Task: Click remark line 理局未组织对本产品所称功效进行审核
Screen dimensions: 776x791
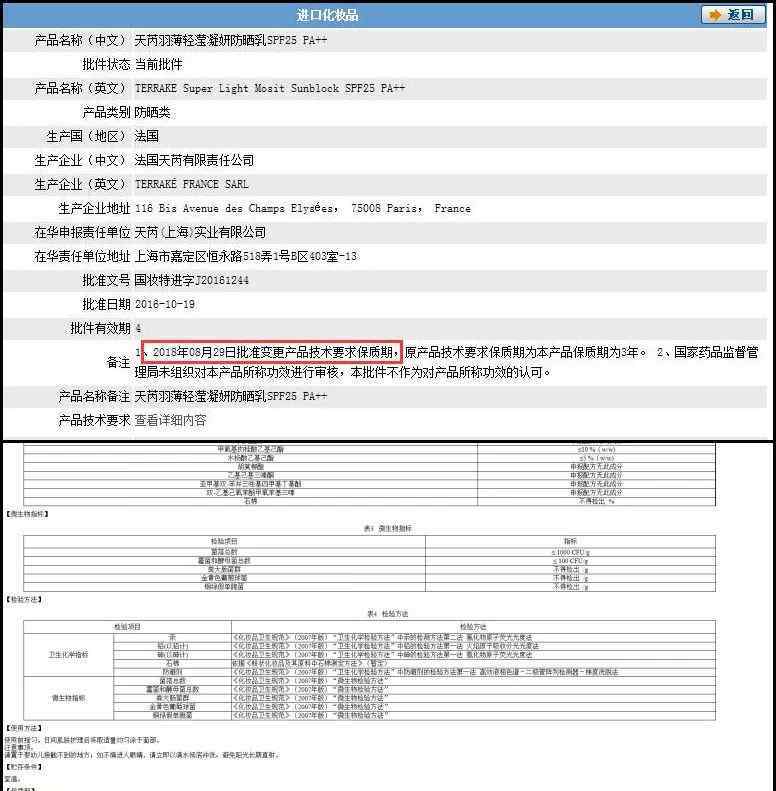Action: click(238, 373)
